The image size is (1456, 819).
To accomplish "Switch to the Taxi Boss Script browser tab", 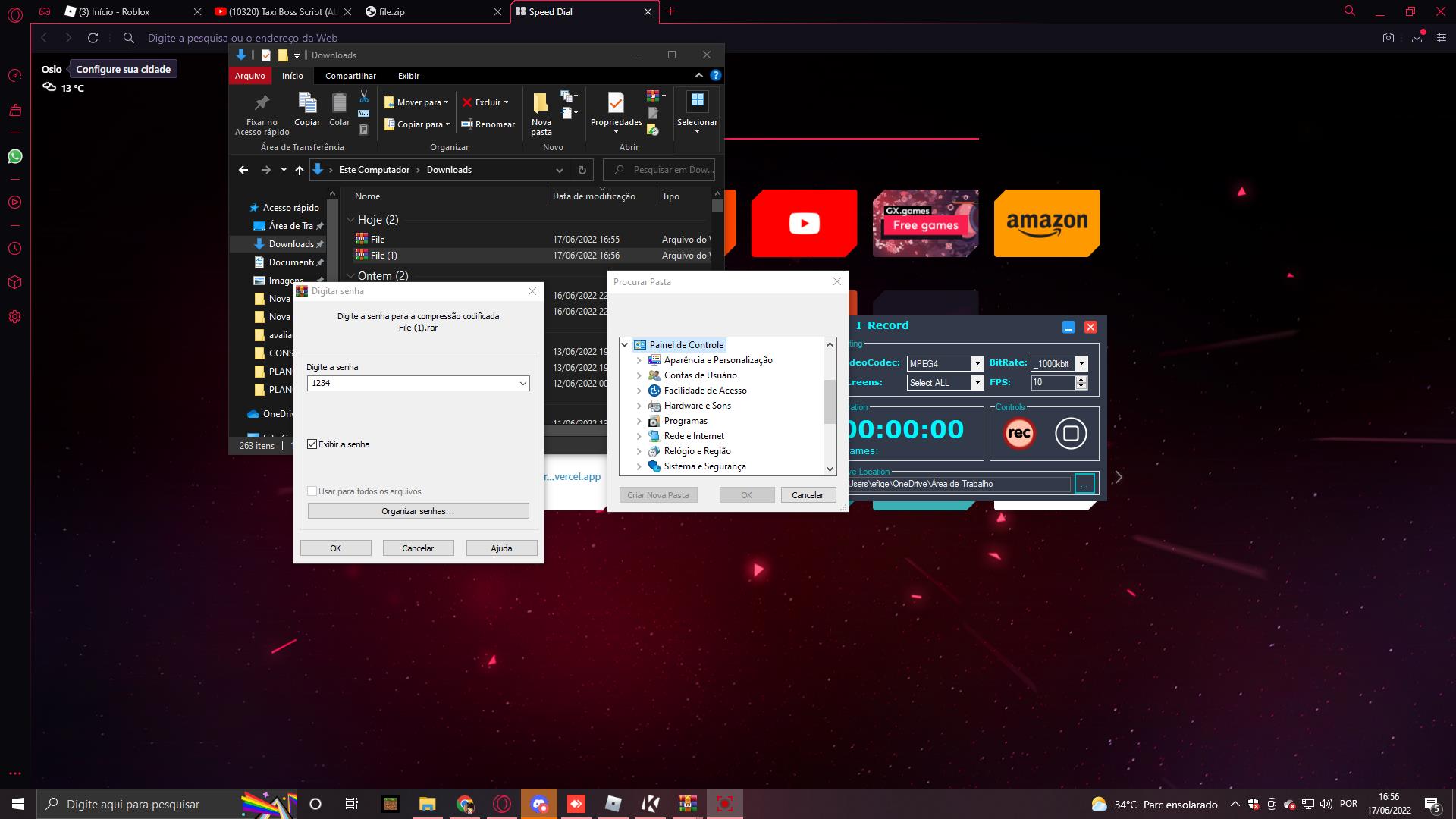I will (281, 11).
